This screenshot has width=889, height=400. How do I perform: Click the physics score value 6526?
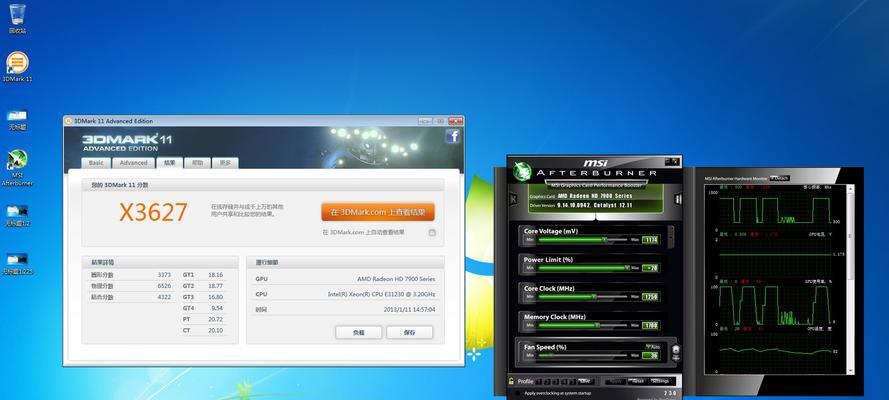(164, 286)
